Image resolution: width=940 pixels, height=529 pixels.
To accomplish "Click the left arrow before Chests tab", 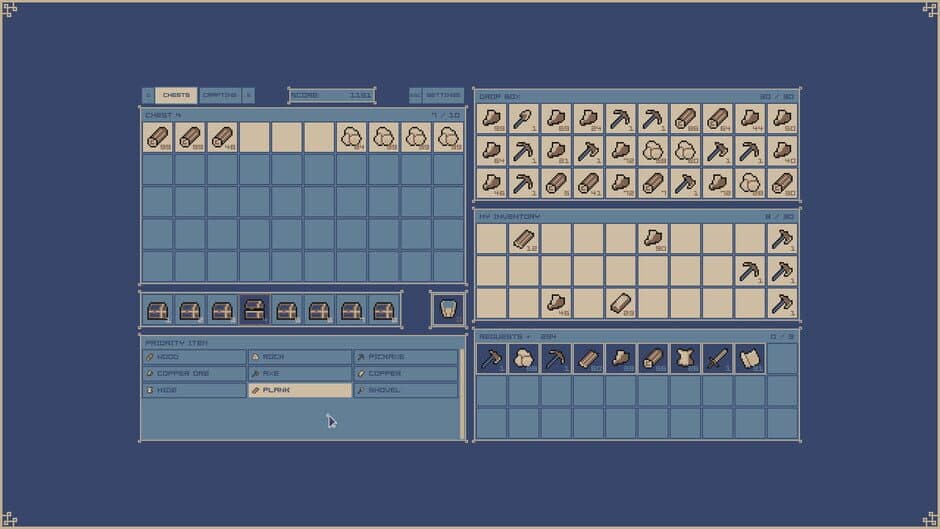I will pyautogui.click(x=149, y=95).
